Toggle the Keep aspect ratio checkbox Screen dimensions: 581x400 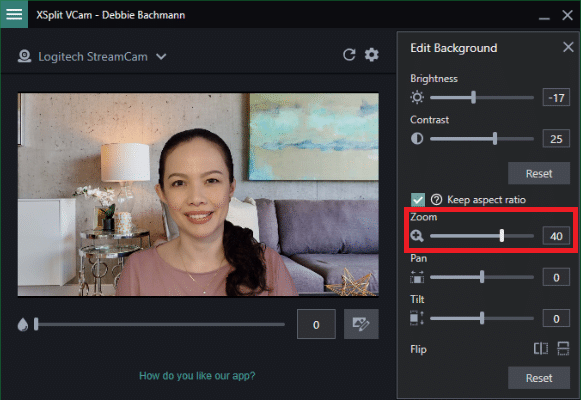point(418,200)
